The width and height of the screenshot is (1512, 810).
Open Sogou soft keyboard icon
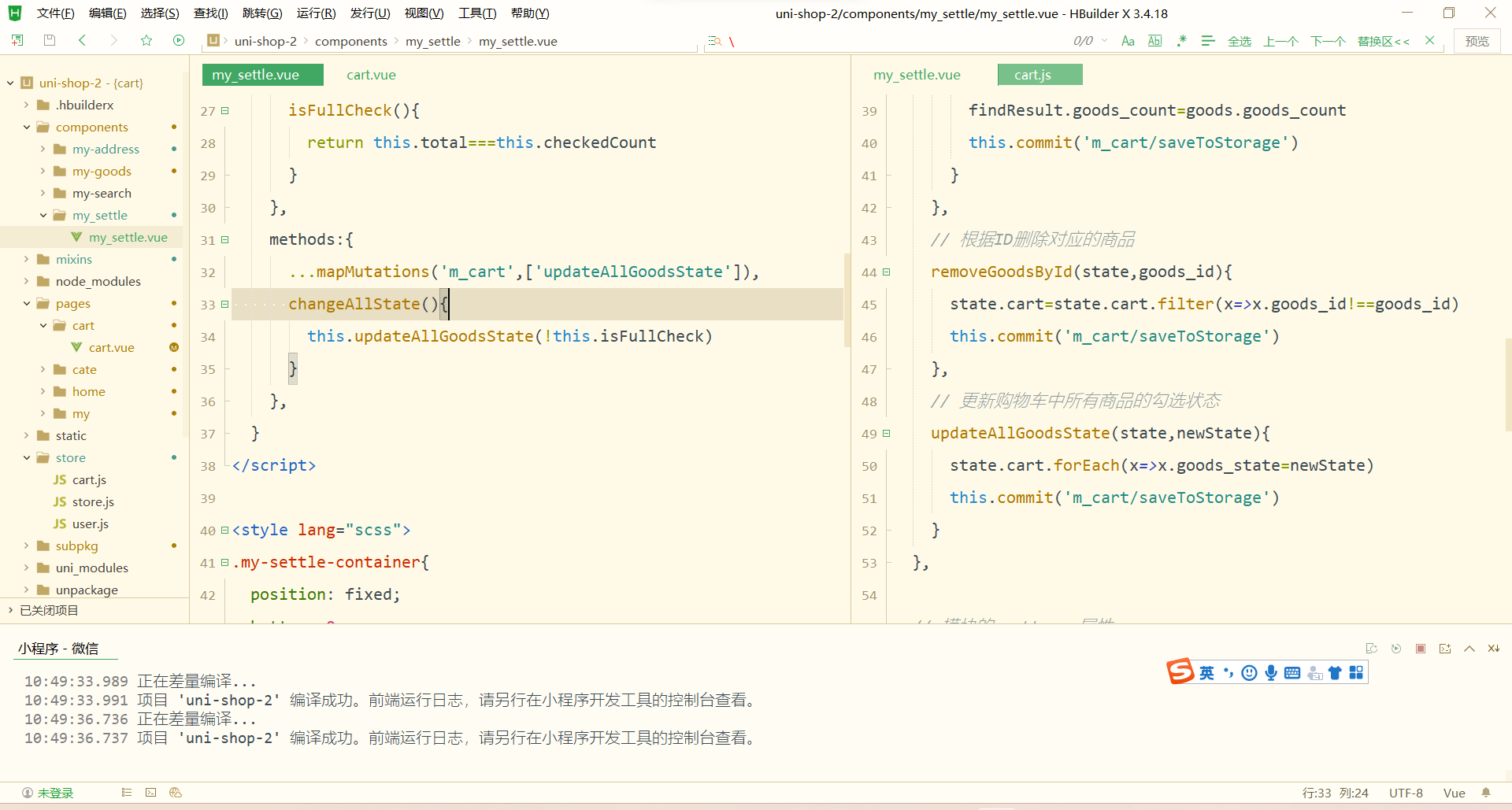click(x=1292, y=672)
